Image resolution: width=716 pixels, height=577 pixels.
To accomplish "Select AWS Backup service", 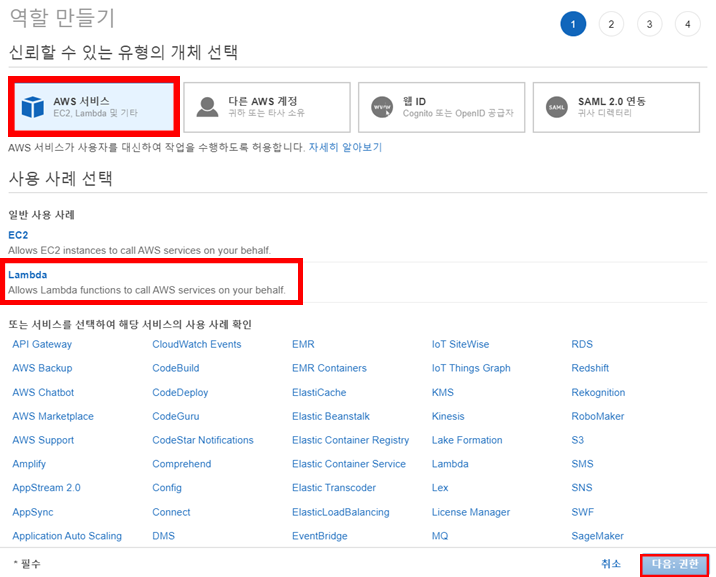I will 42,368.
